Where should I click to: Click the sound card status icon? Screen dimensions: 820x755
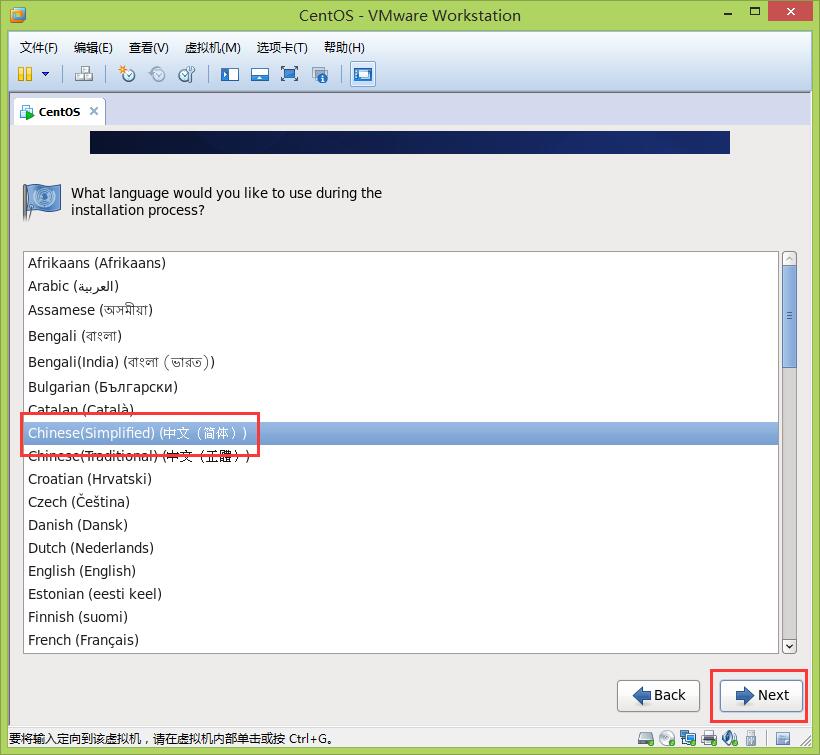point(732,741)
